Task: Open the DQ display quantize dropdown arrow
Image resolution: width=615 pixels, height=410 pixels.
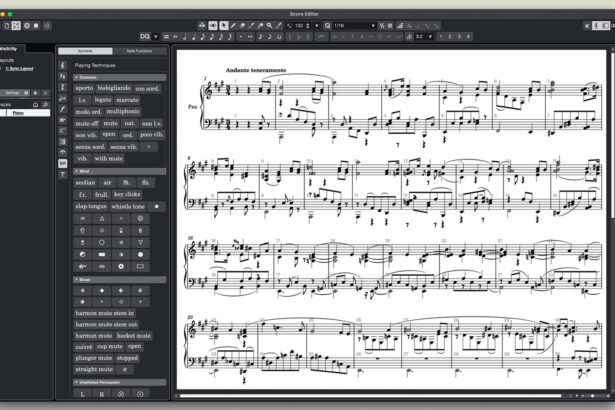Action: click(155, 36)
